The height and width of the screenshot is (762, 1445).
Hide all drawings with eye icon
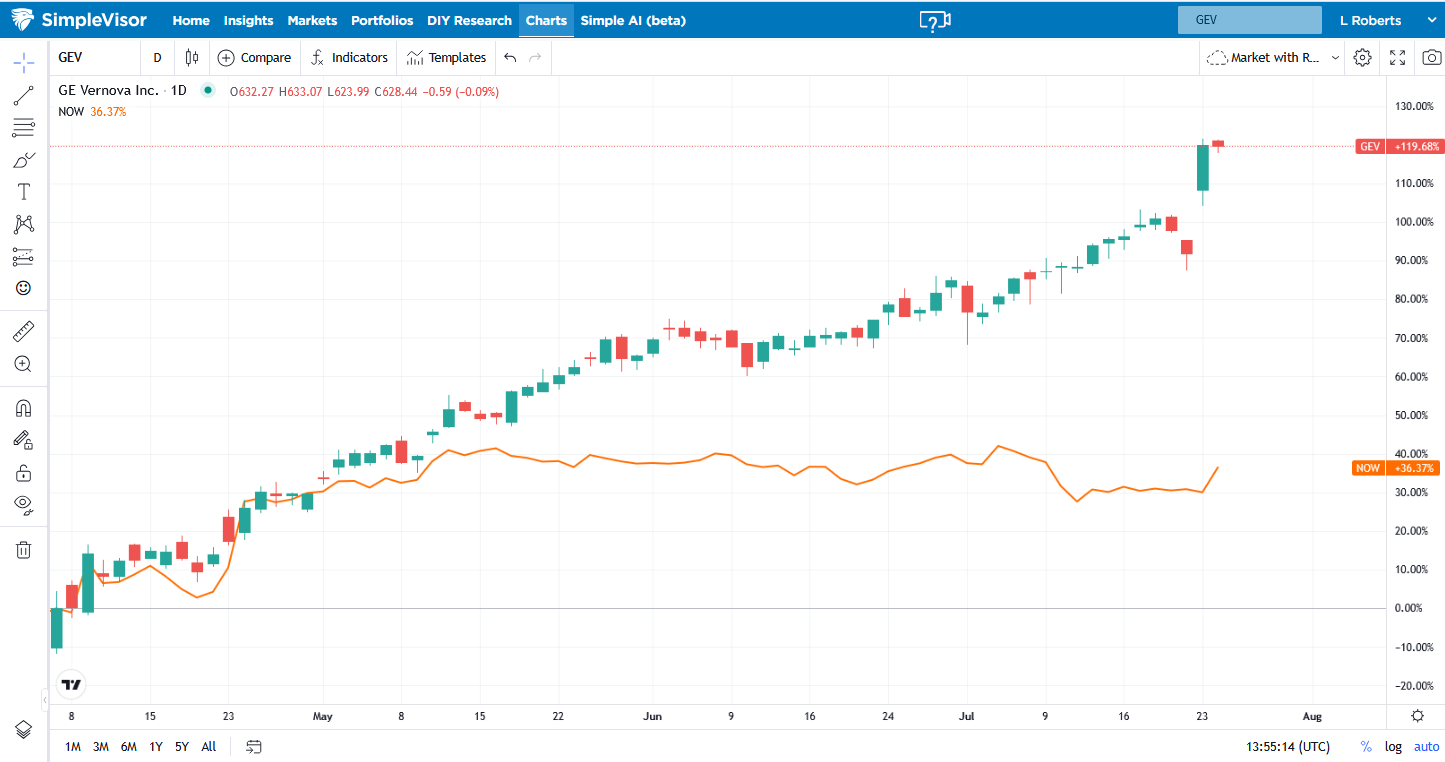[x=23, y=504]
